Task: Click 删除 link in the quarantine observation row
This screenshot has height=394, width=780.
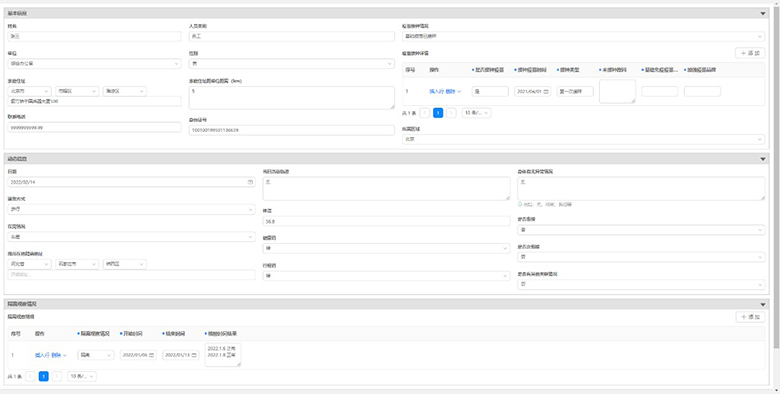Action: coord(56,355)
